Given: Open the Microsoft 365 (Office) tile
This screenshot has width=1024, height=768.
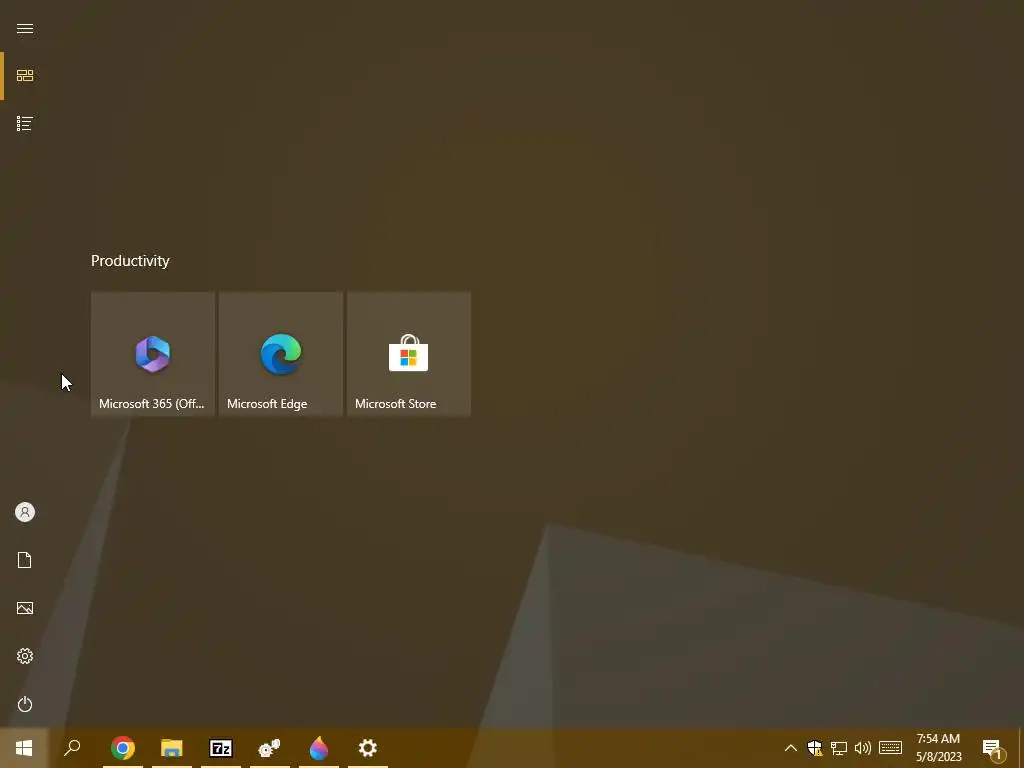Looking at the screenshot, I should (x=153, y=353).
